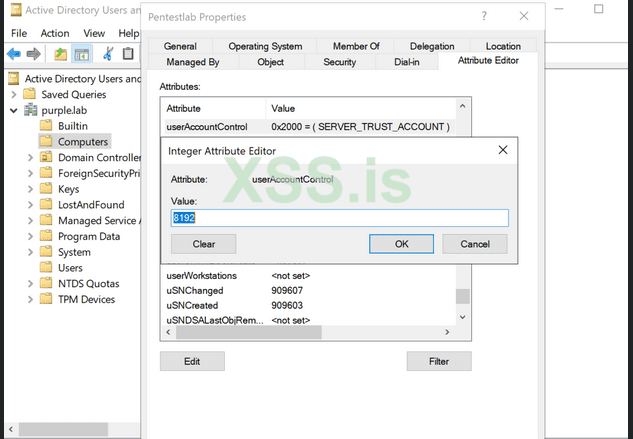The height and width of the screenshot is (439, 633).
Task: Click the Forward arrow toolbar icon
Action: (x=34, y=54)
